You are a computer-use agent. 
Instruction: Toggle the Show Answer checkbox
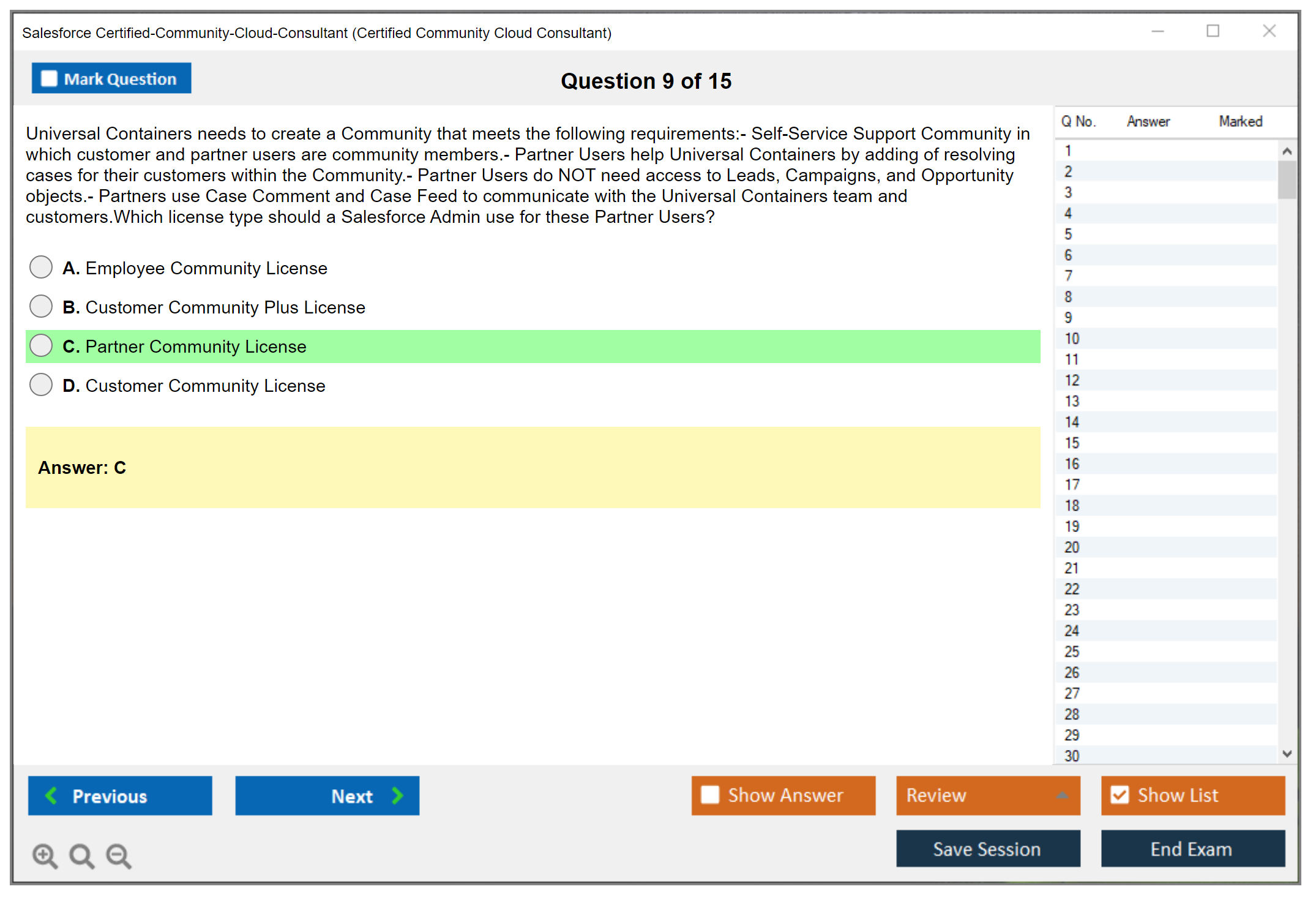[x=710, y=795]
